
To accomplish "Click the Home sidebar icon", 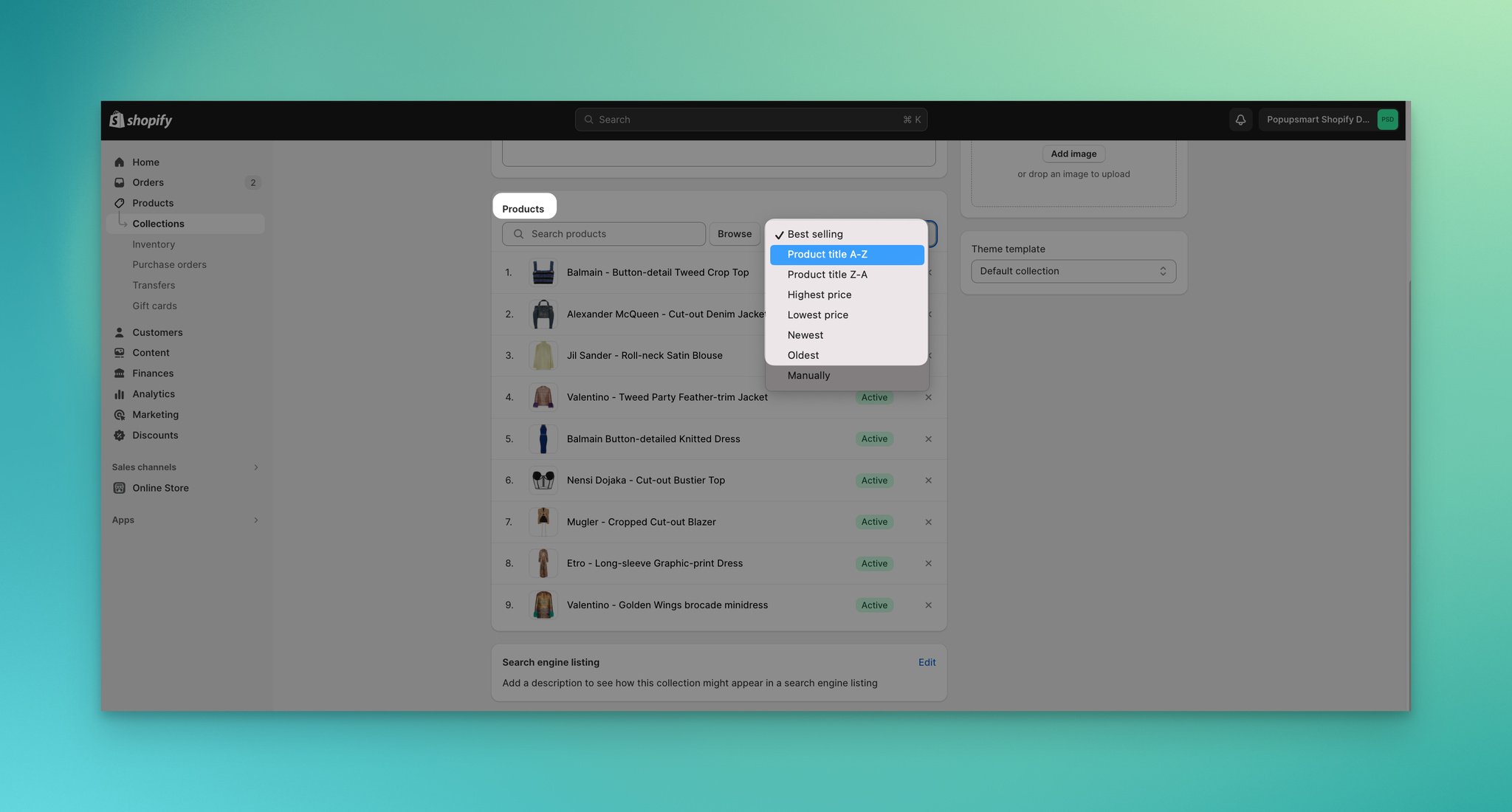I will pyautogui.click(x=119, y=162).
